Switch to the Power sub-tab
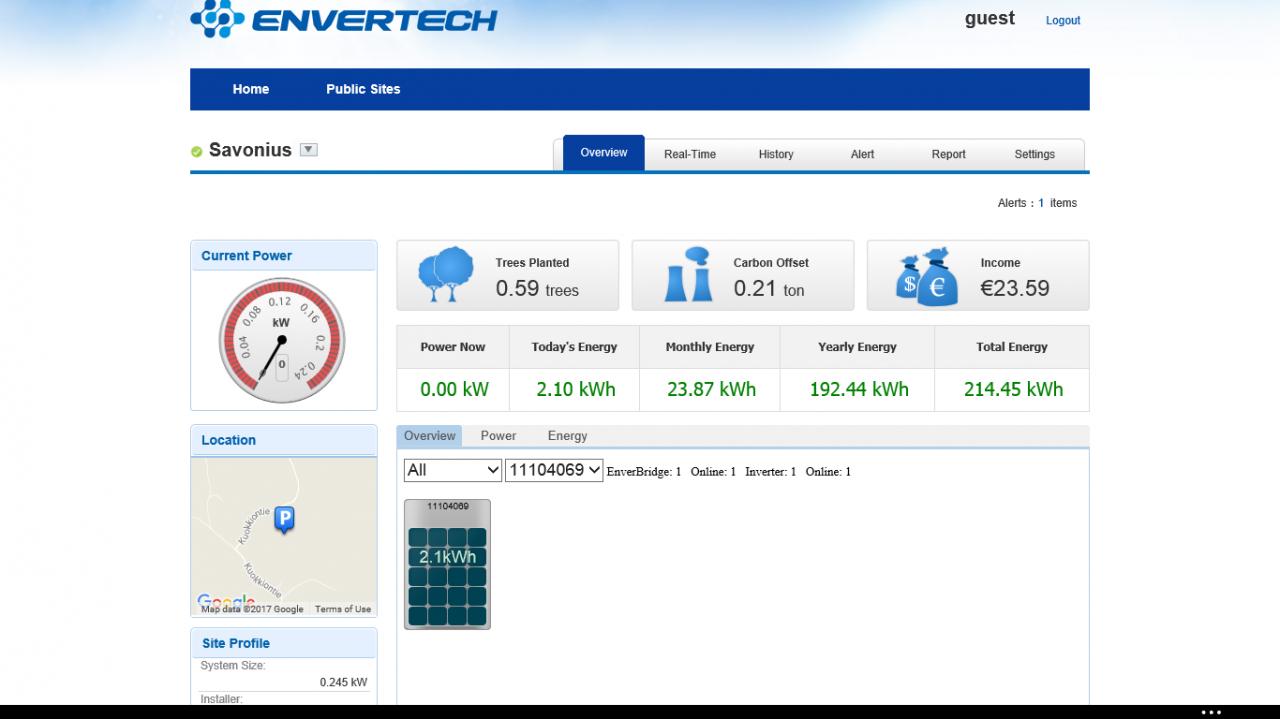 [498, 436]
